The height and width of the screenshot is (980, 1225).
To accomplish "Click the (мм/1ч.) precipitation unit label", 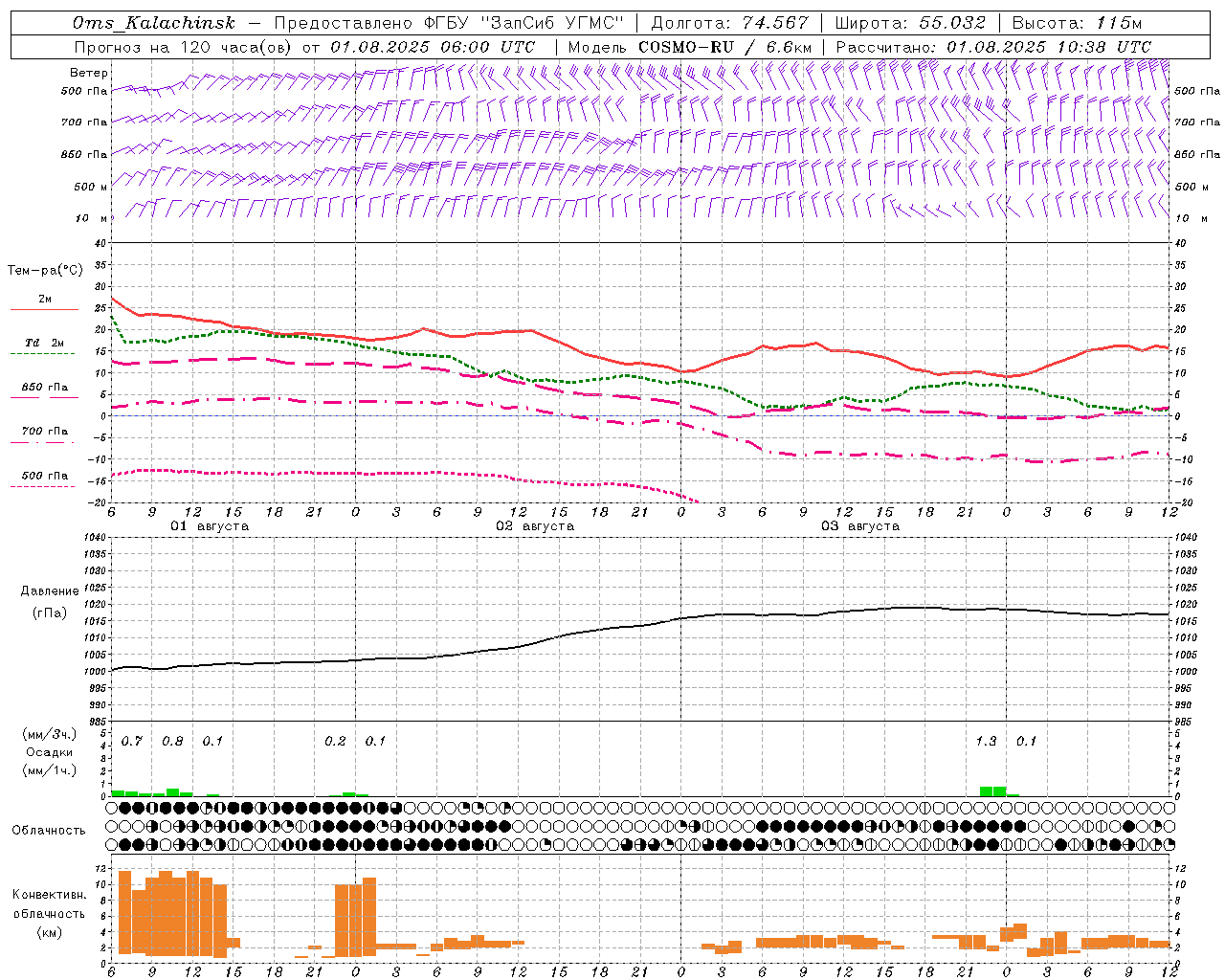I will coord(50,770).
